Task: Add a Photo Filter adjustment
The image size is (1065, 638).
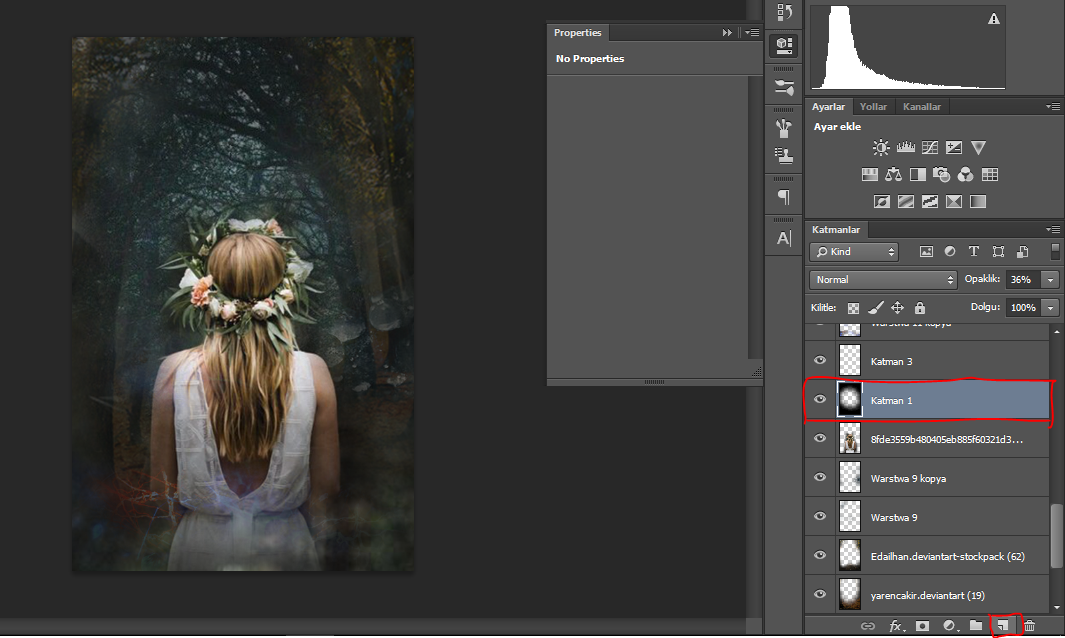Action: coord(941,175)
